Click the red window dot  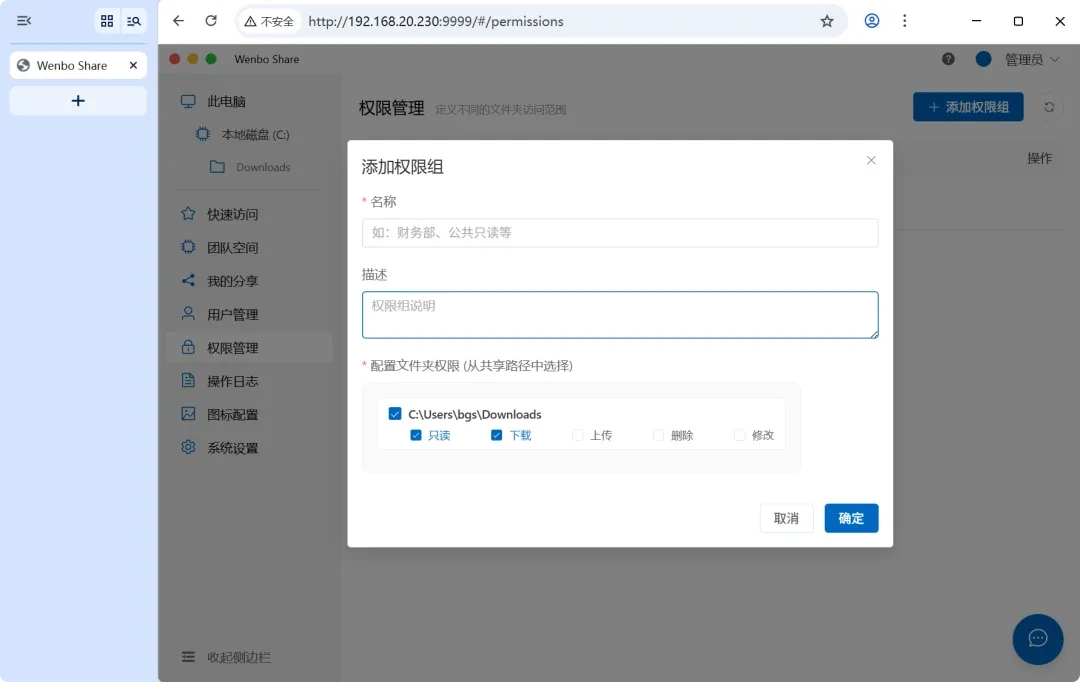[x=175, y=59]
